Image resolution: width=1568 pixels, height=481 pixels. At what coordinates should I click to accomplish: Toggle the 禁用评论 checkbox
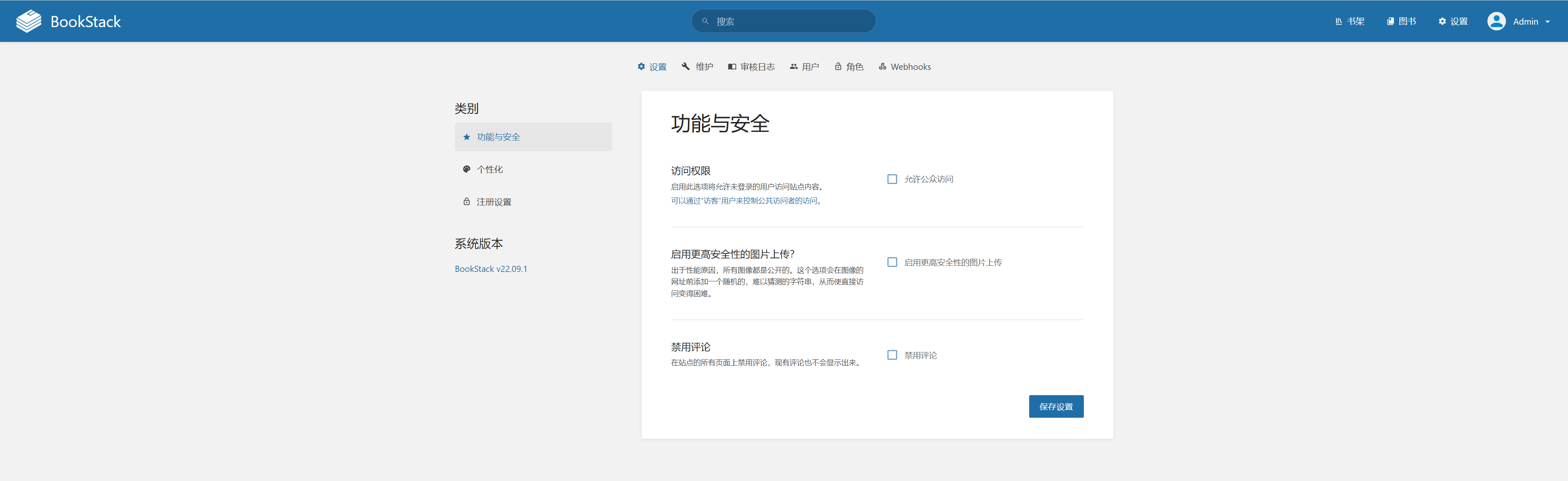[892, 355]
